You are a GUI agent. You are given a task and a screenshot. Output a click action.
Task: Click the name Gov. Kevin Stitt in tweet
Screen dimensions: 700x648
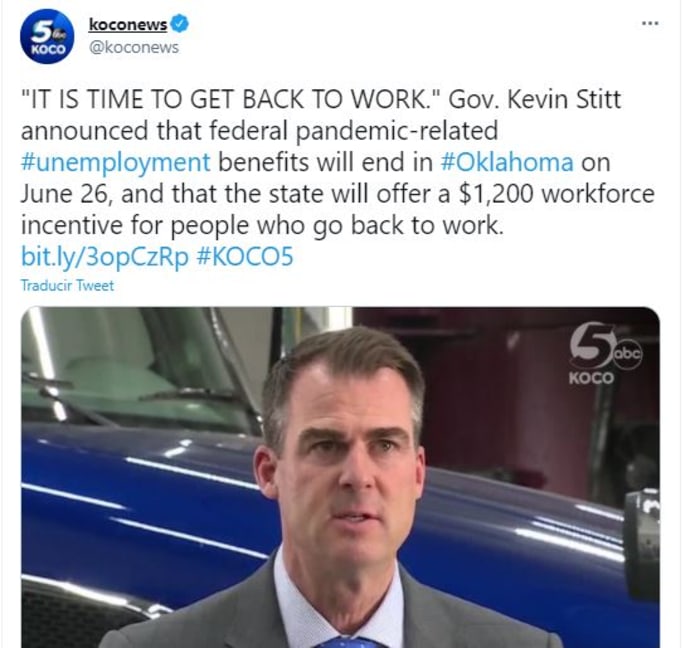click(534, 99)
